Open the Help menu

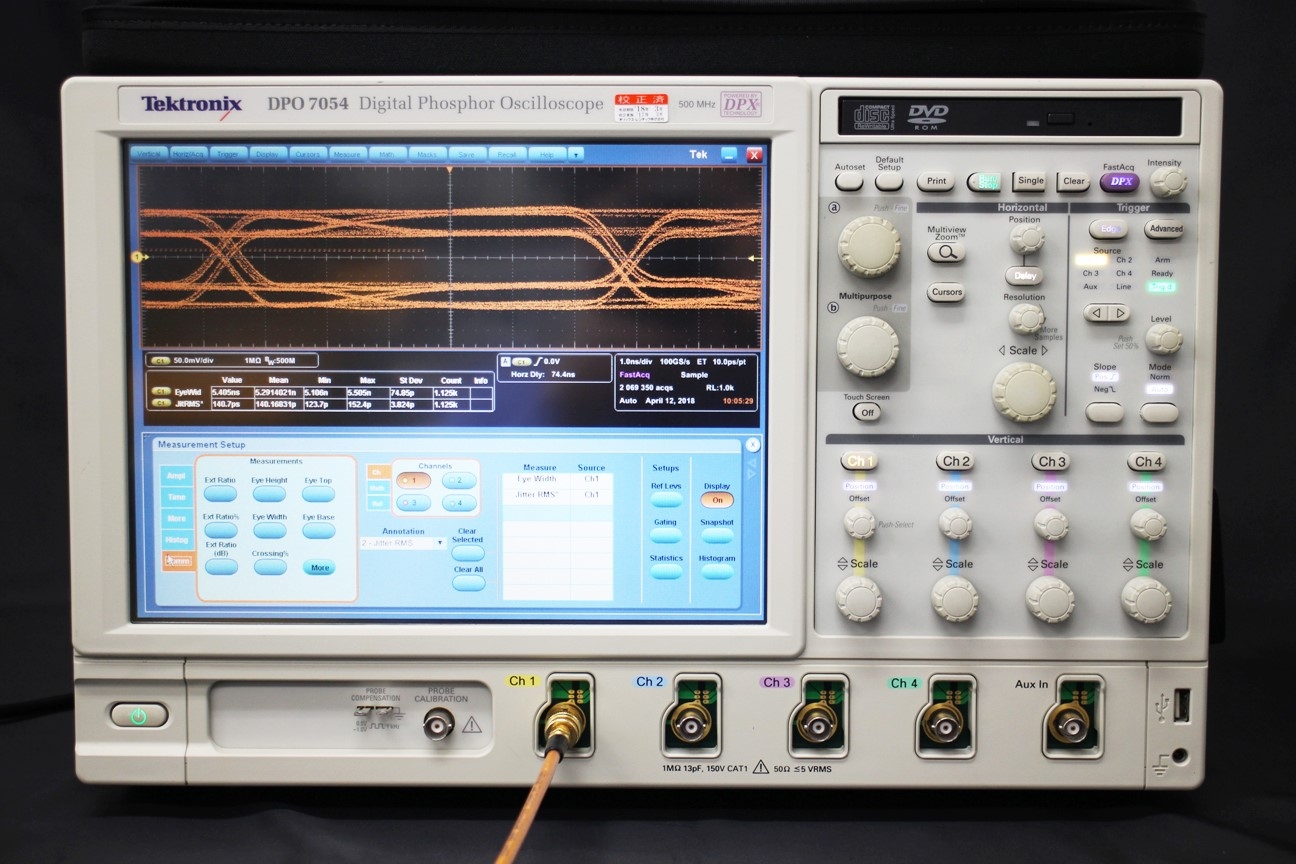pyautogui.click(x=546, y=154)
